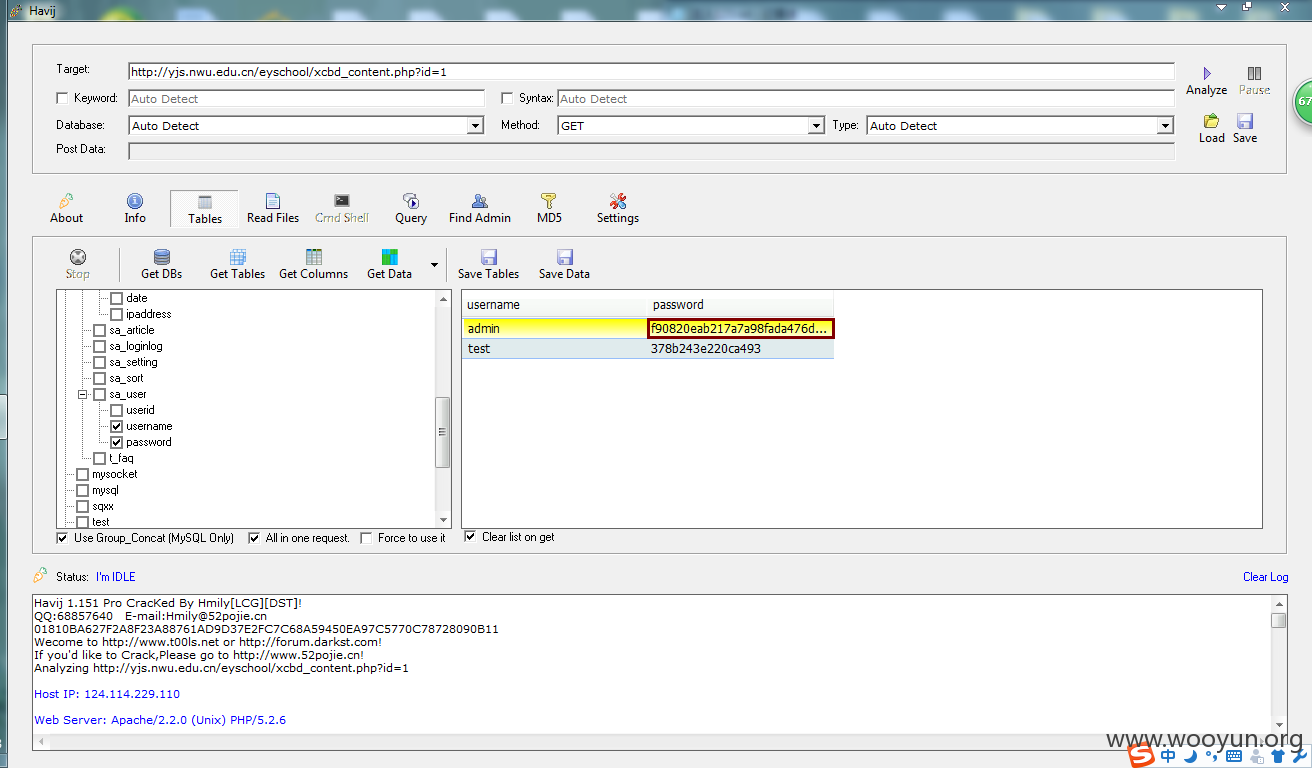Select the admin password hash cell
The height and width of the screenshot is (768, 1312).
pos(740,328)
